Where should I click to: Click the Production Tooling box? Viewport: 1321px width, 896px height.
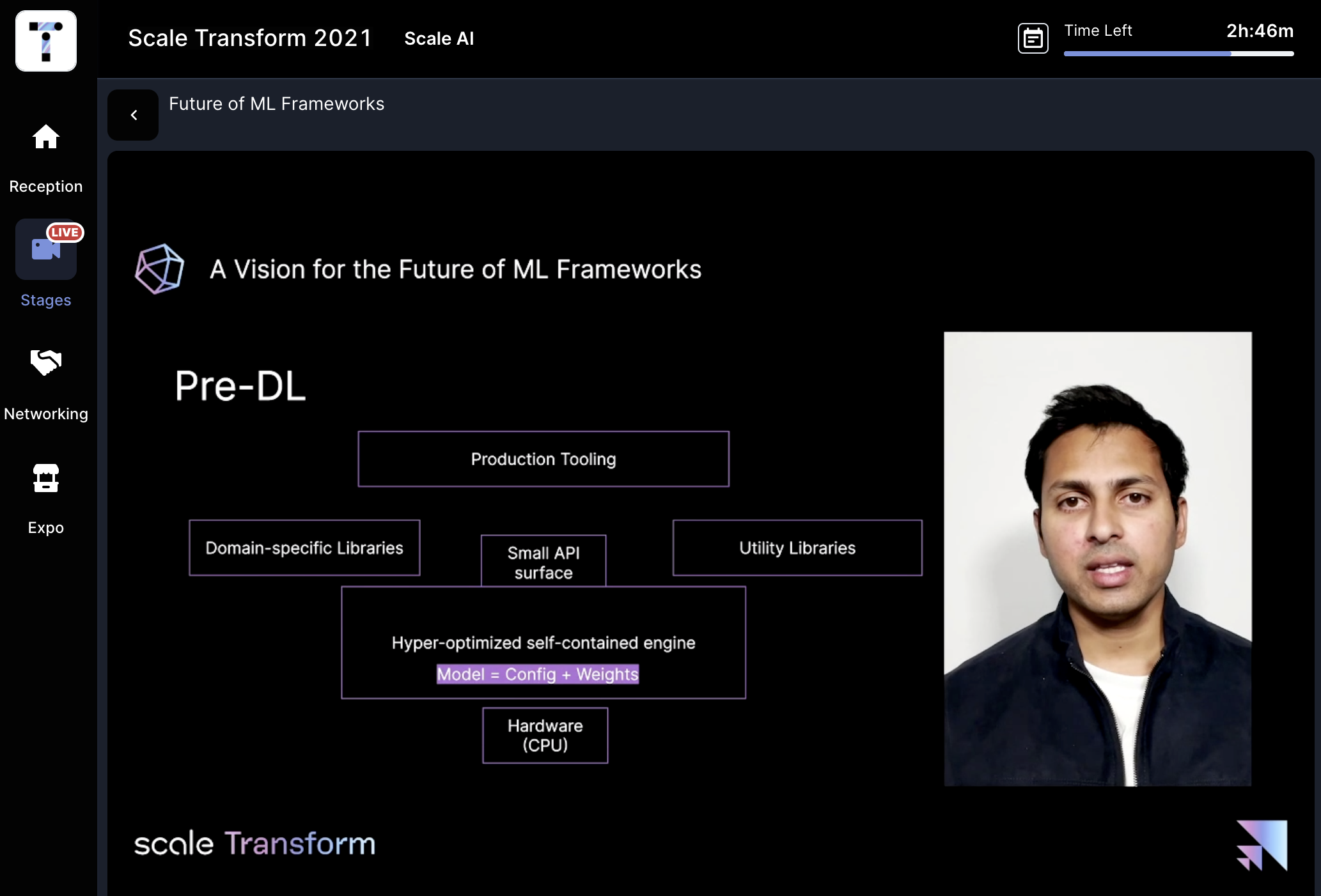(543, 459)
